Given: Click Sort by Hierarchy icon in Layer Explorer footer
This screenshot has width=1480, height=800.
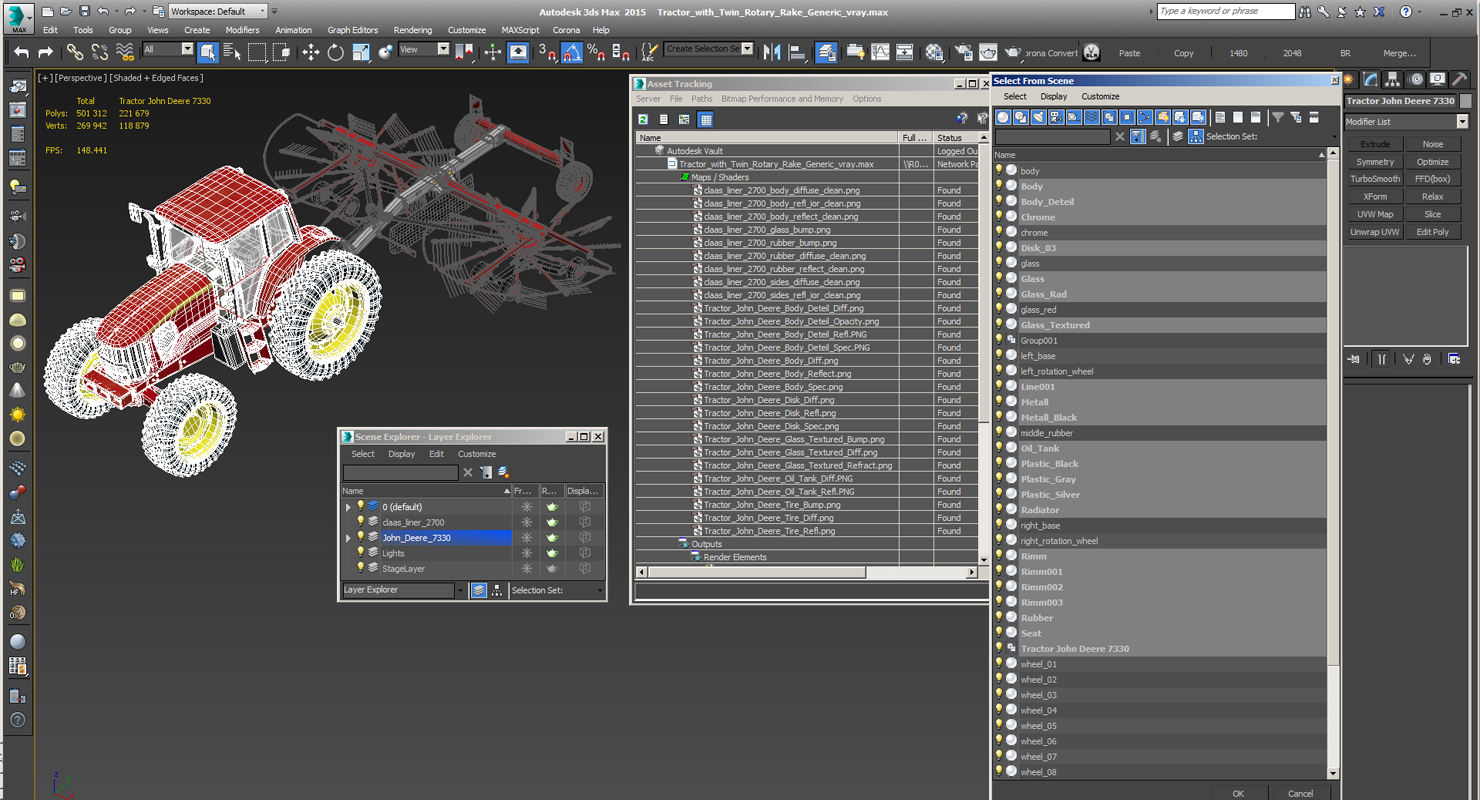Looking at the screenshot, I should [497, 590].
